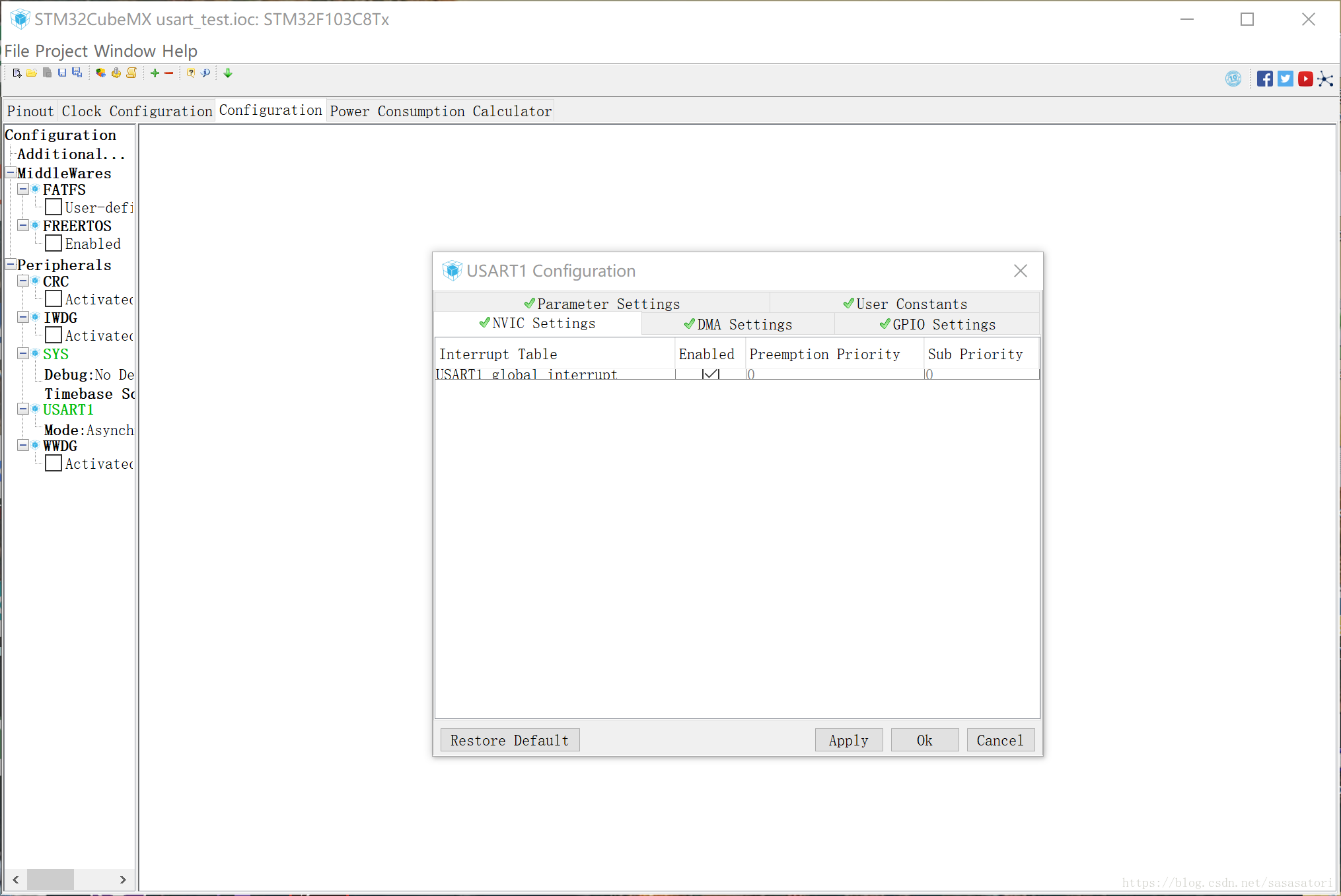Viewport: 1341px width, 896px height.
Task: Click the Apply button
Action: coord(849,740)
